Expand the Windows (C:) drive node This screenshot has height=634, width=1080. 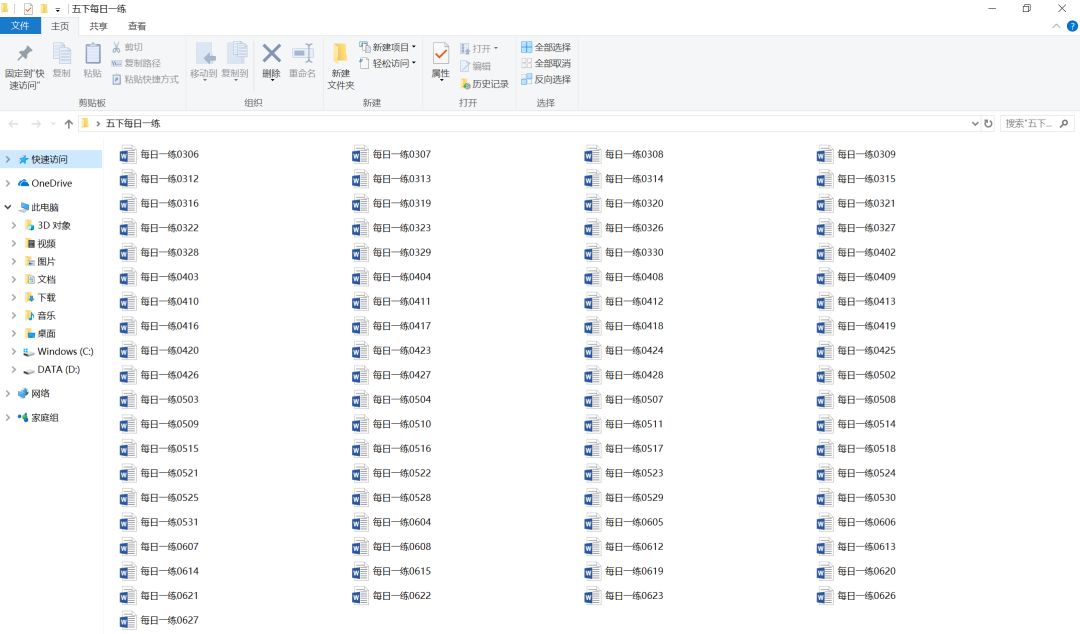click(14, 351)
